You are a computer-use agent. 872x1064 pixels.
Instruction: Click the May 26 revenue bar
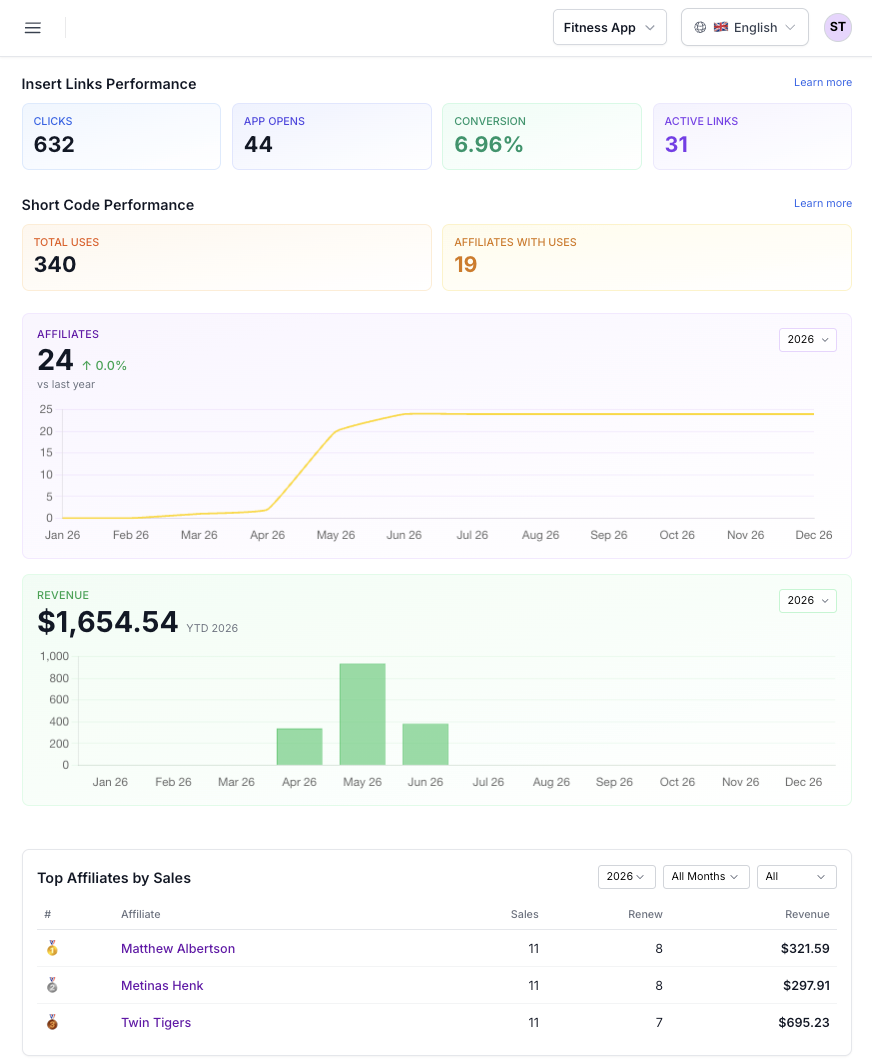pos(362,714)
